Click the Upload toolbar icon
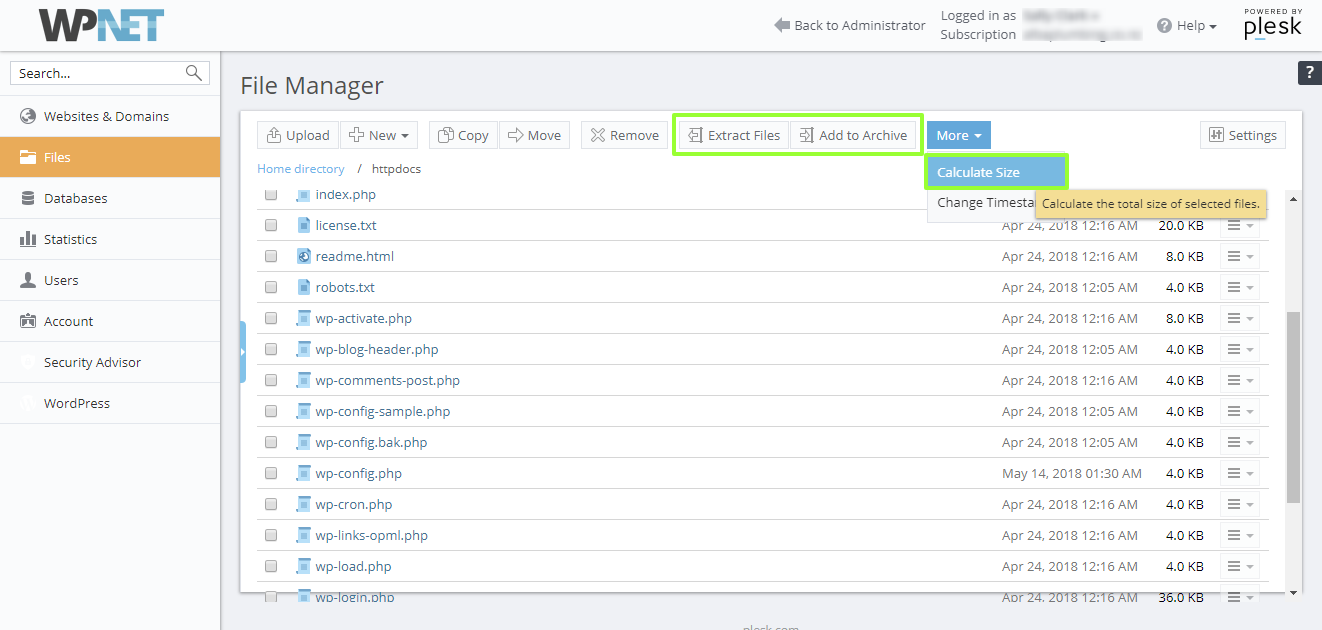The width and height of the screenshot is (1322, 630). coord(274,135)
